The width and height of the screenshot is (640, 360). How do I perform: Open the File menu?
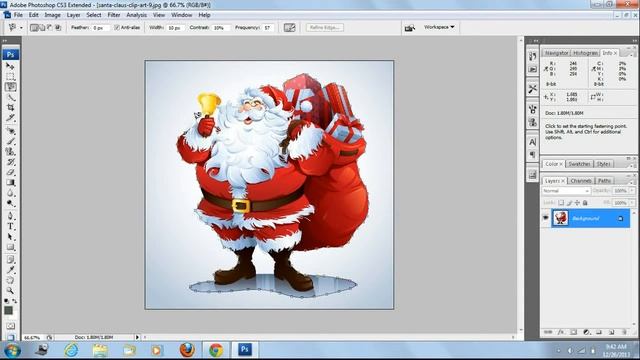[x=18, y=15]
